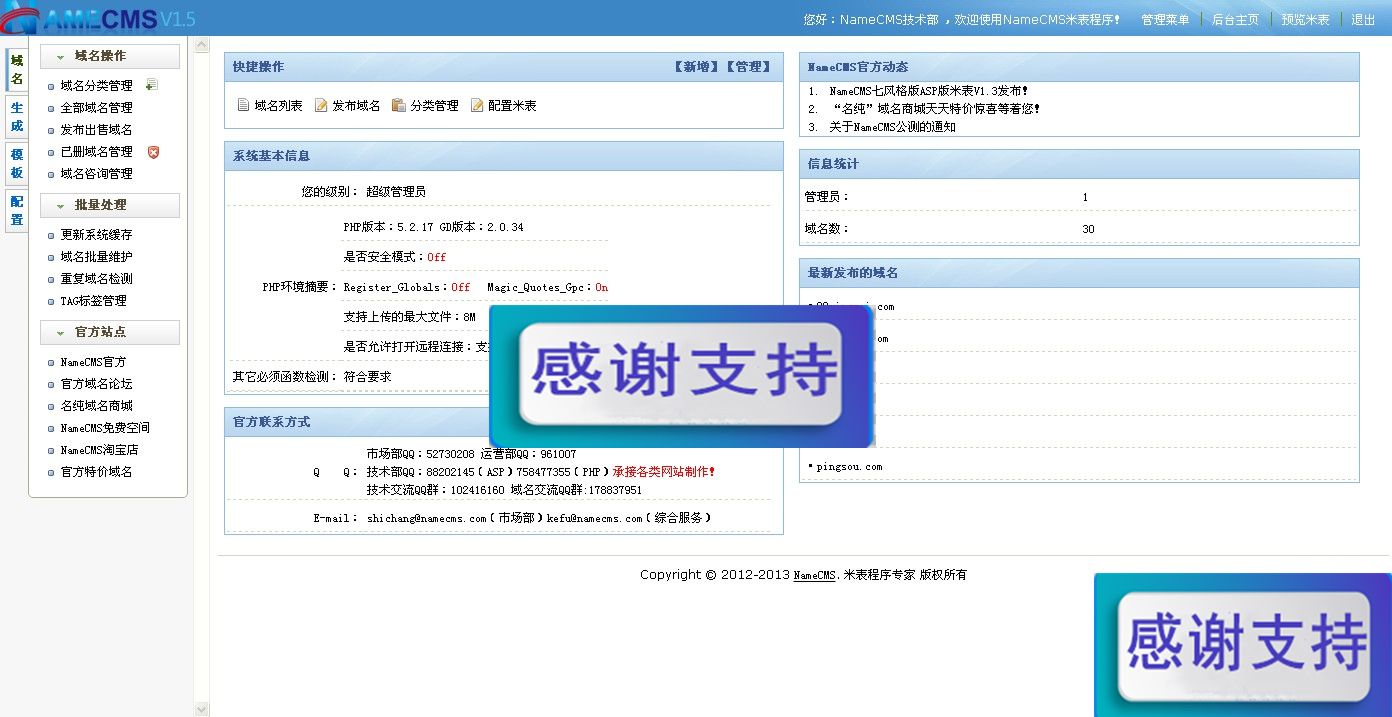Click 承接各类网站制作 red link
Screen dimensions: 1392x717
(x=664, y=472)
